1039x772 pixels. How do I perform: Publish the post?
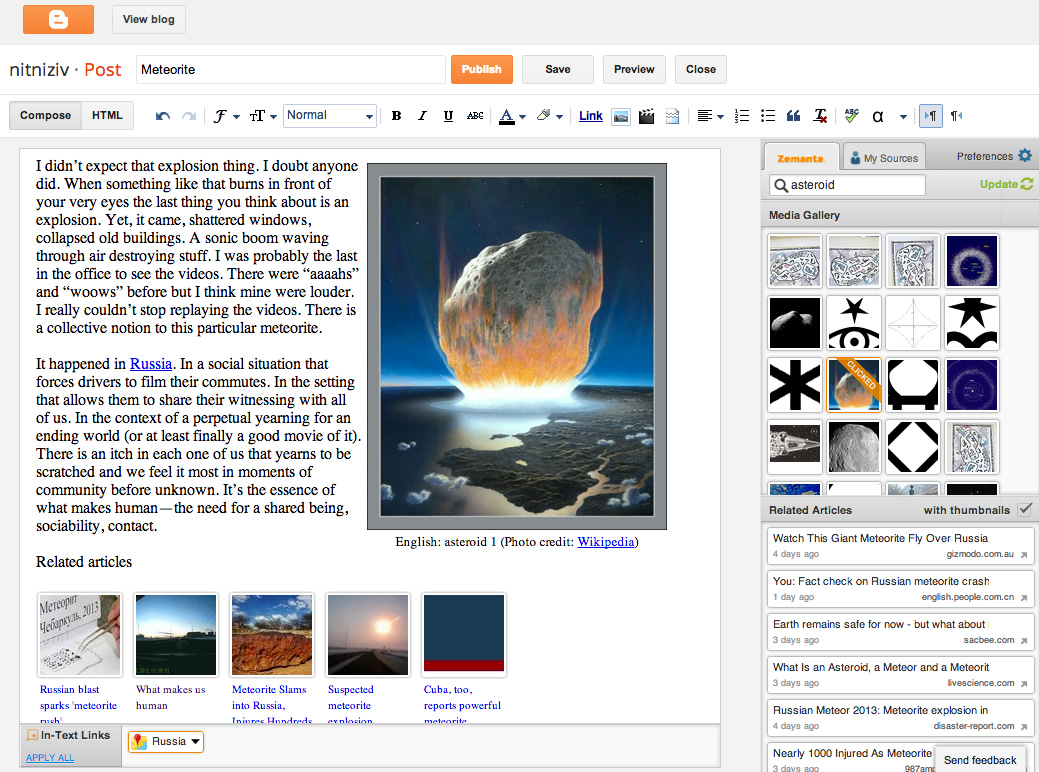[482, 69]
